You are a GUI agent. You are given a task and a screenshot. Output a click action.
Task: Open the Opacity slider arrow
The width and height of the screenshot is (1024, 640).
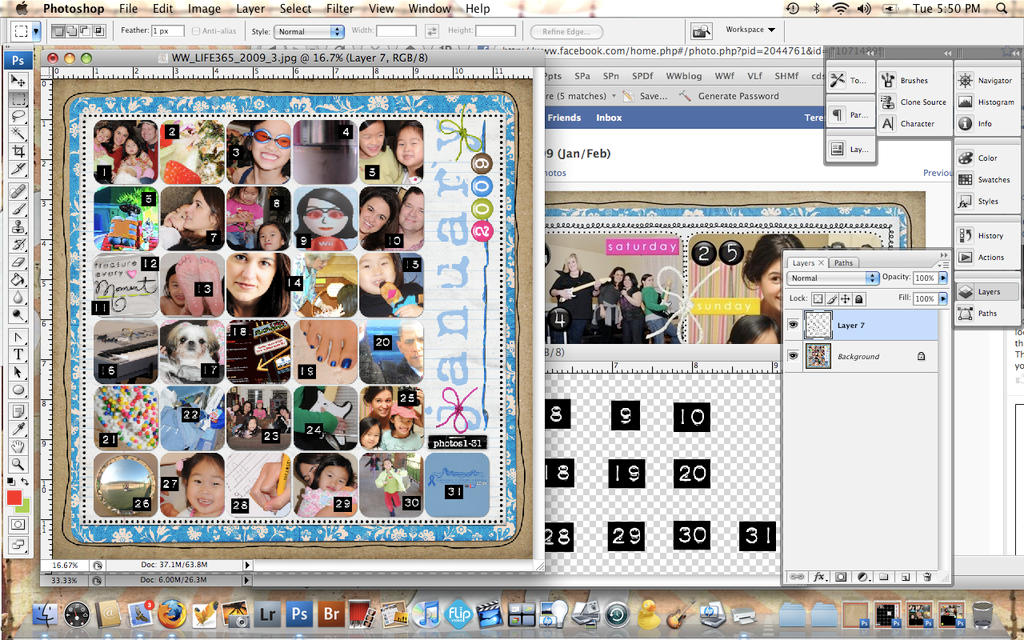point(943,278)
